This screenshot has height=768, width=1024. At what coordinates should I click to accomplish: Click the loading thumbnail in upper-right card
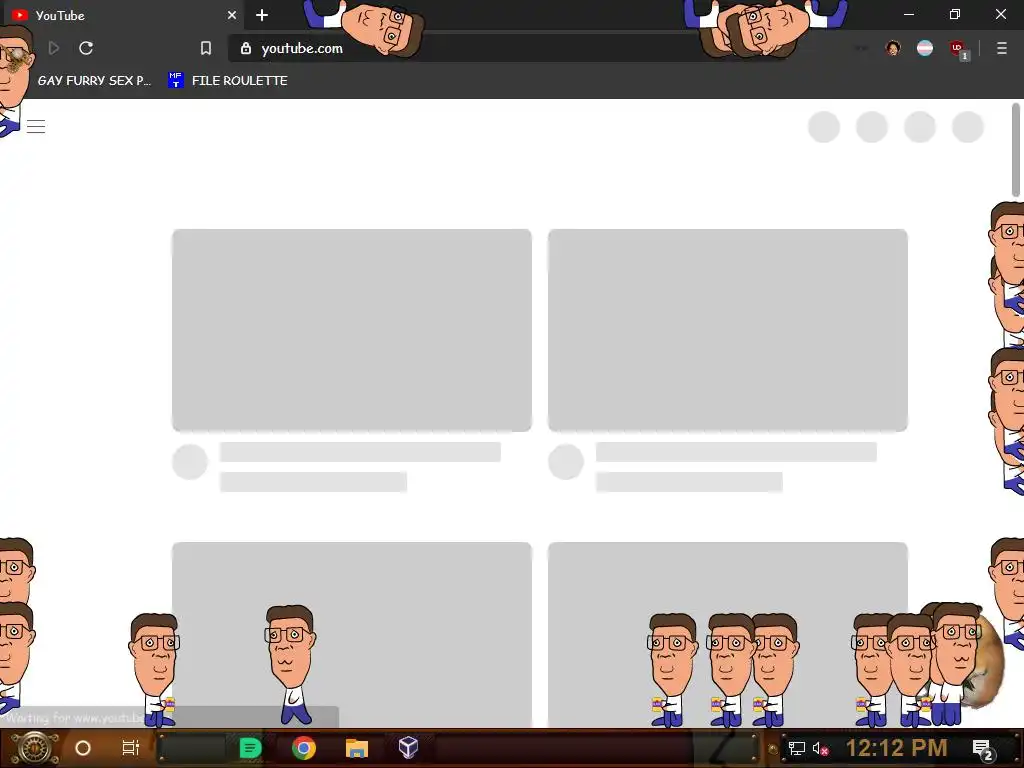click(728, 330)
